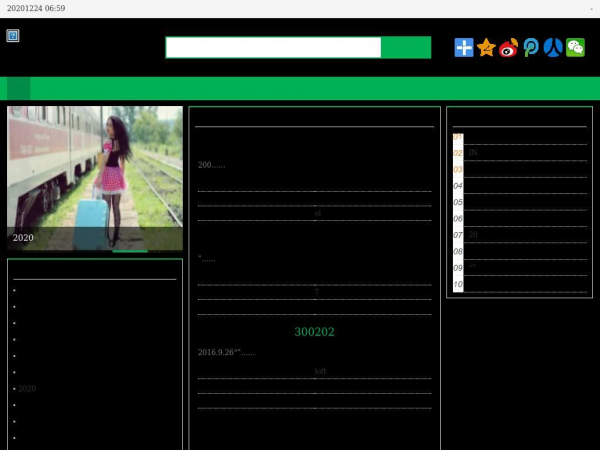Open the center article link showing "7"
This screenshot has width=600, height=450.
point(316,292)
